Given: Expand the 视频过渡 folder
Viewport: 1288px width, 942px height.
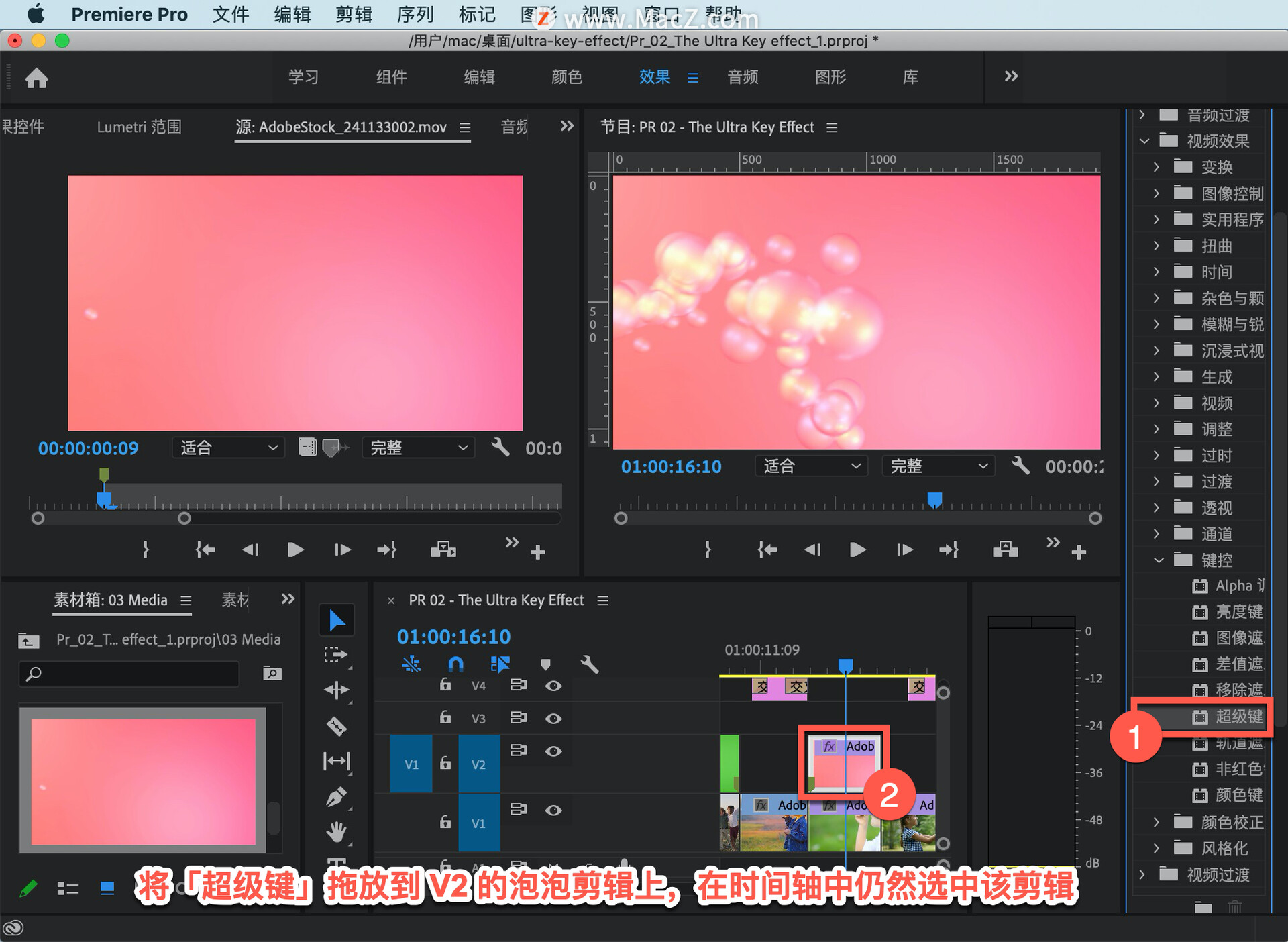Looking at the screenshot, I should pos(1142,874).
